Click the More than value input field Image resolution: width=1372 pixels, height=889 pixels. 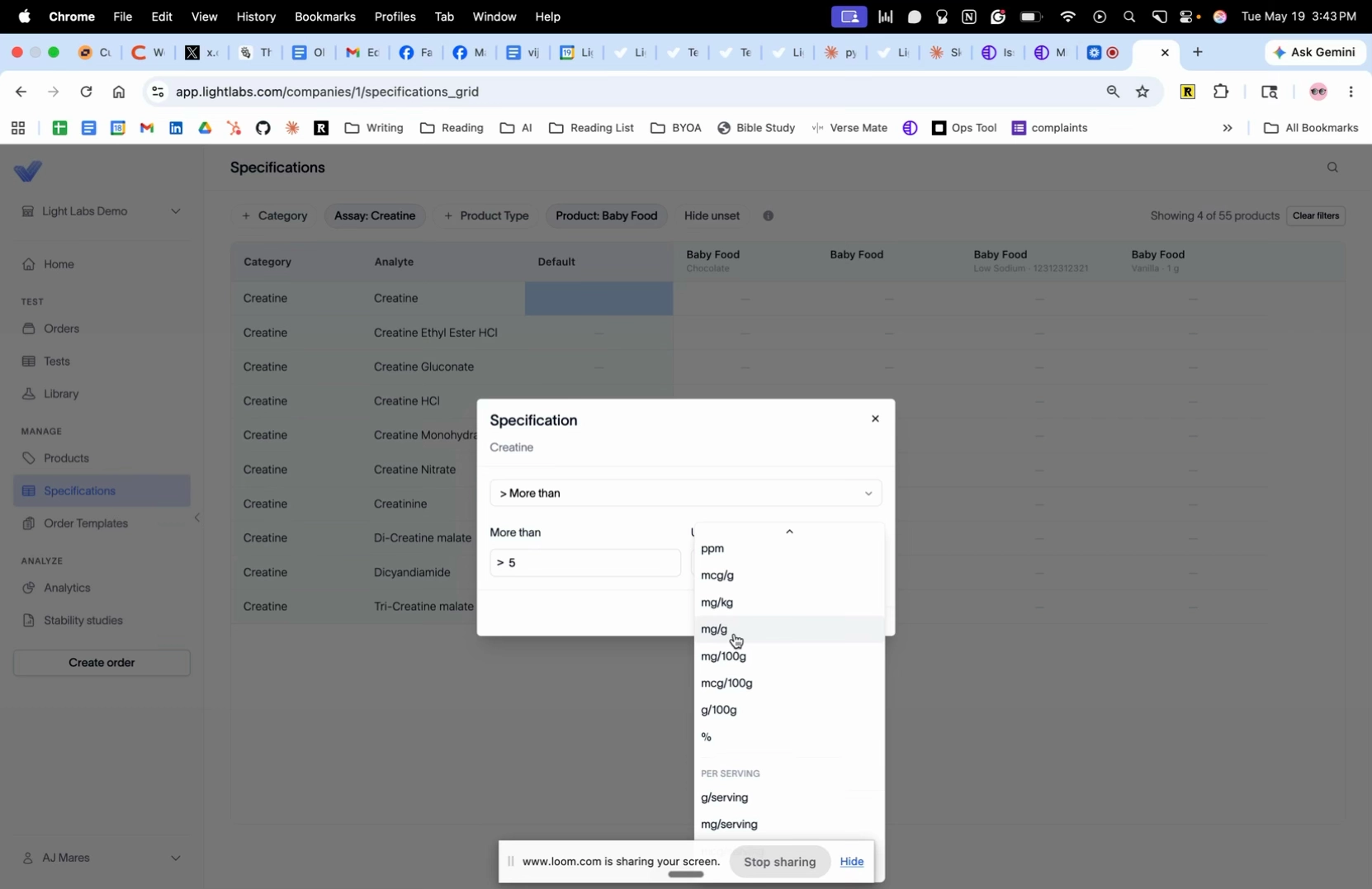(584, 563)
